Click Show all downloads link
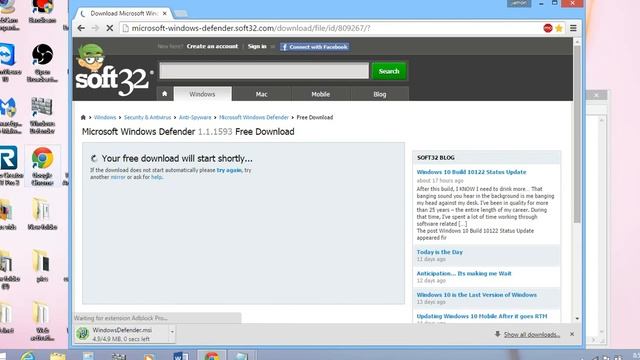Screen dimensions: 640x360 (x=531, y=335)
